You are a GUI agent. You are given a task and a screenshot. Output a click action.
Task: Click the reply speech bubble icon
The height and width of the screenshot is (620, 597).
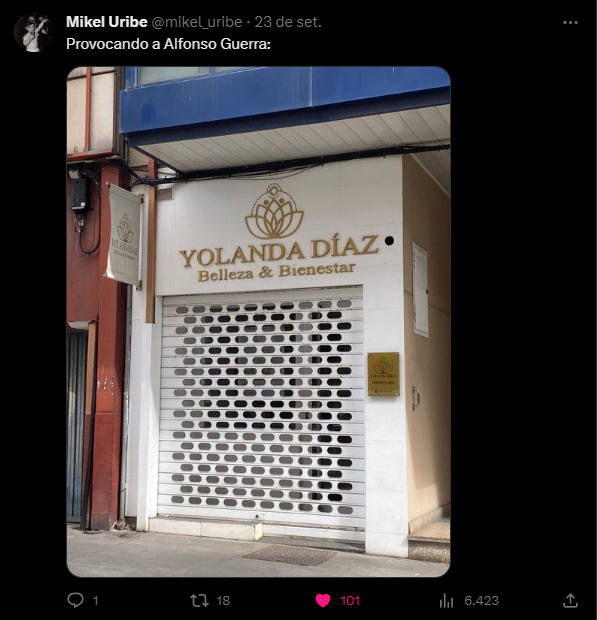pyautogui.click(x=75, y=600)
